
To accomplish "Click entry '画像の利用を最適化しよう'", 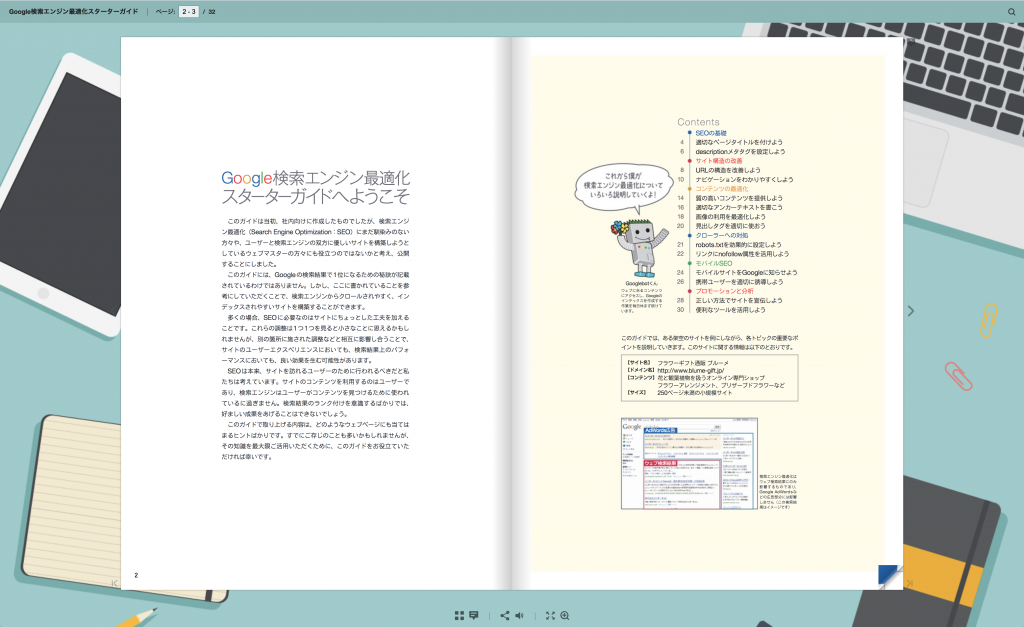I will pyautogui.click(x=730, y=217).
